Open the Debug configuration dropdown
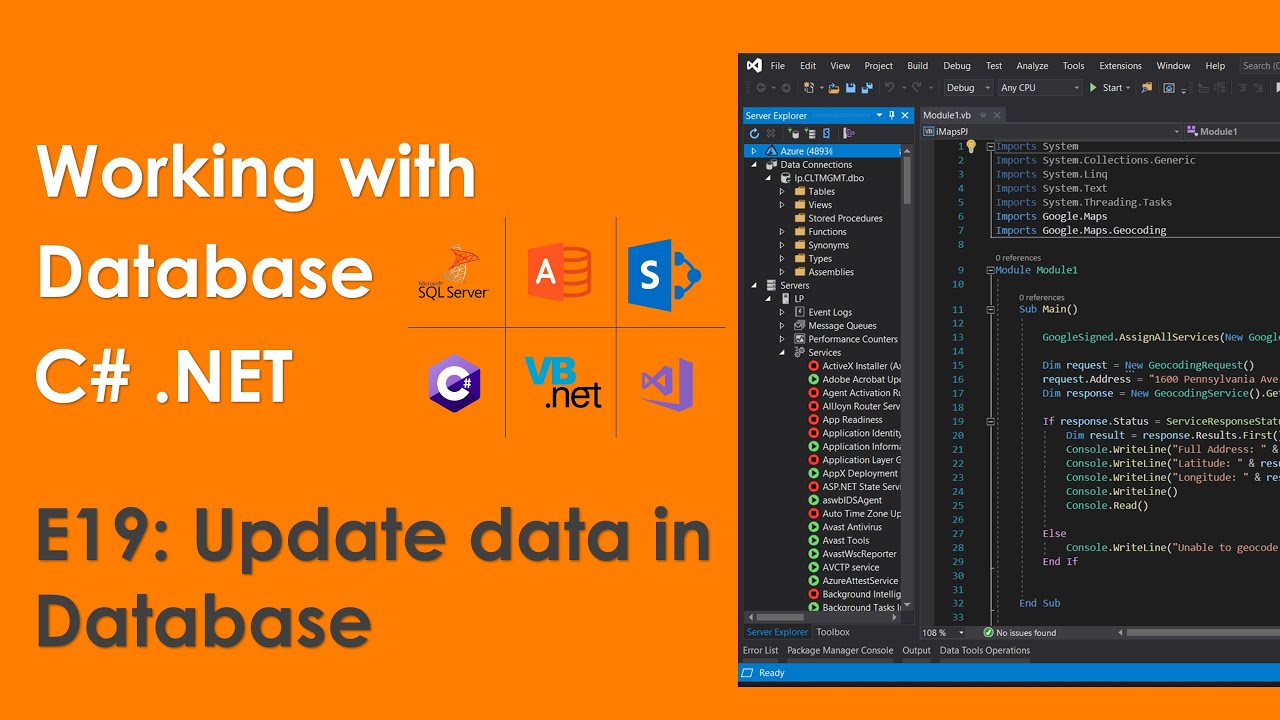Screen dimensions: 1280x720 (968, 88)
